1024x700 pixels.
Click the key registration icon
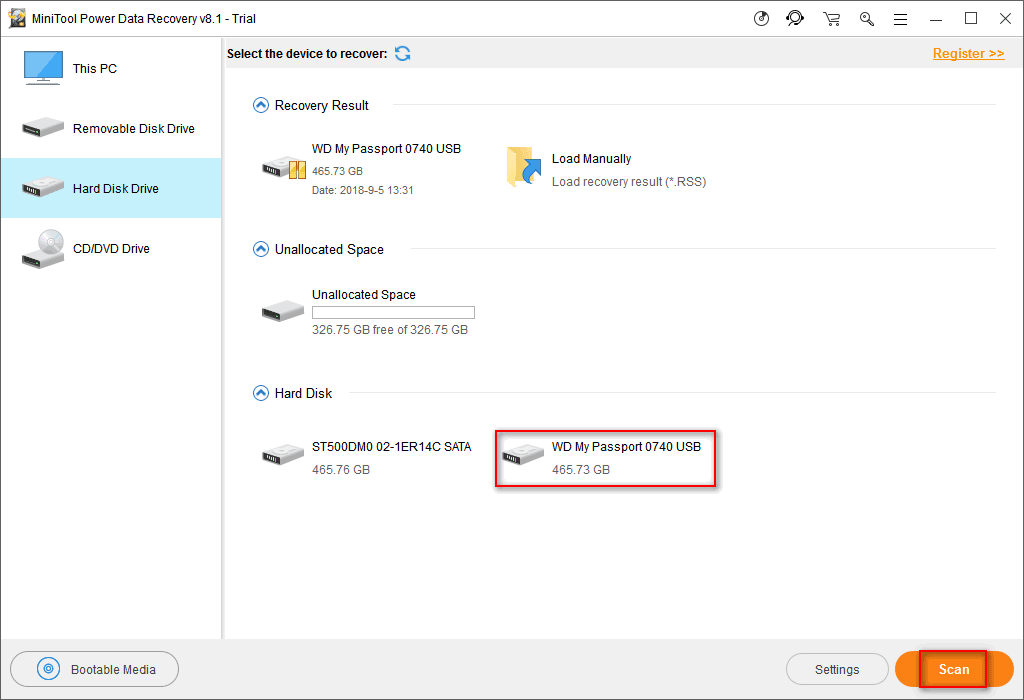[867, 19]
